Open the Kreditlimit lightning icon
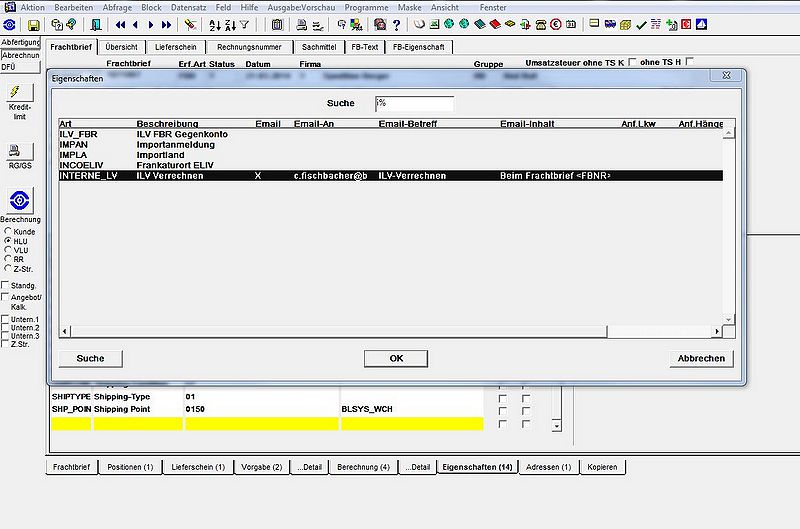Screen dimensions: 800x529 (19, 92)
